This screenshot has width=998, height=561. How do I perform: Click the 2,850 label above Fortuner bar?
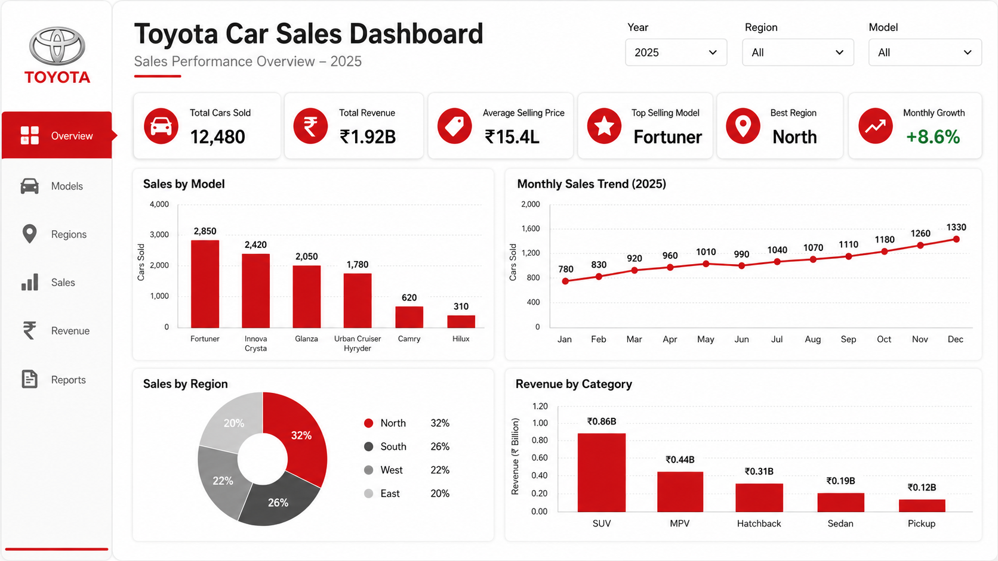click(x=205, y=231)
